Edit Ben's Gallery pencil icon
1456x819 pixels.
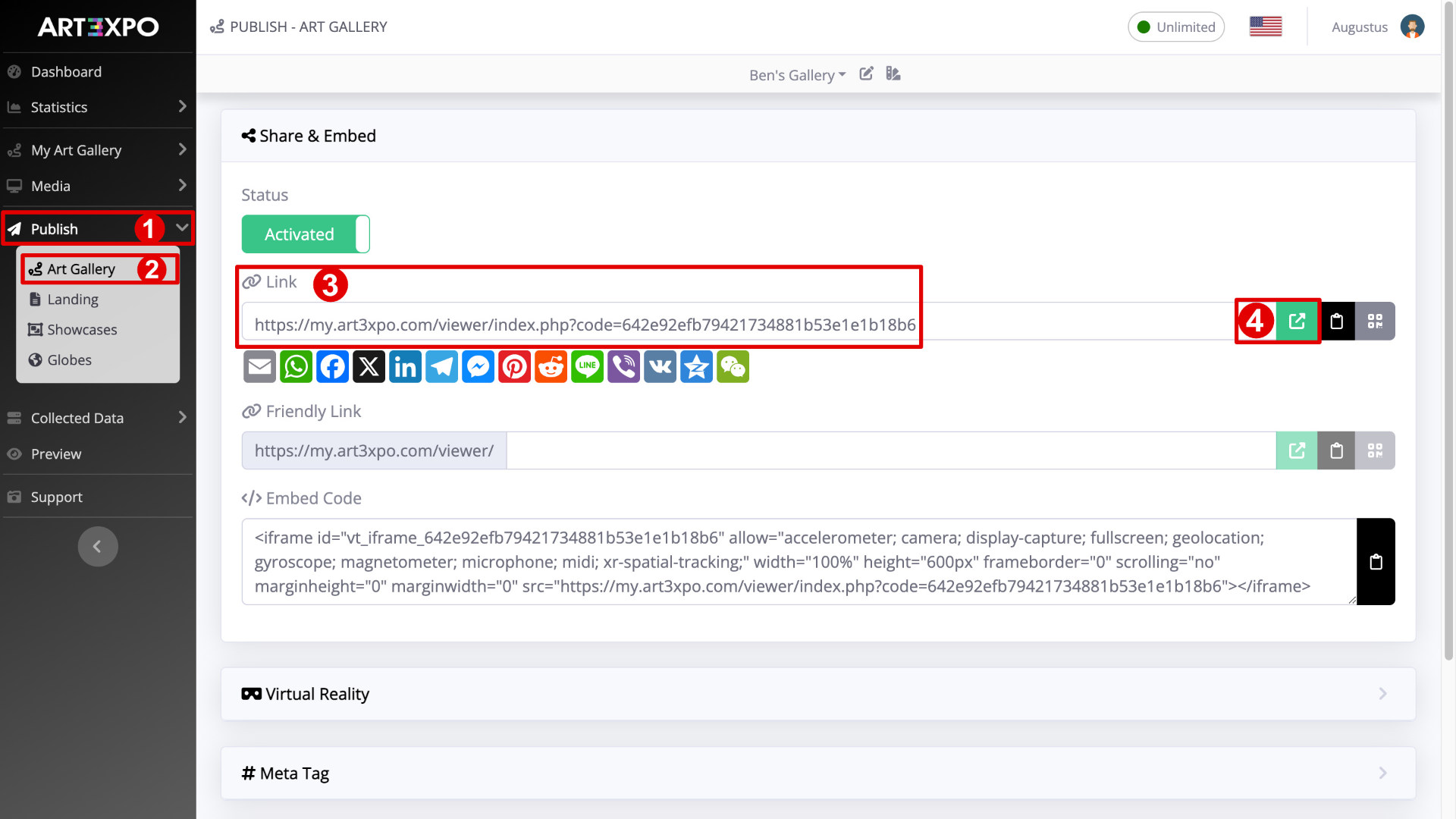(x=866, y=74)
